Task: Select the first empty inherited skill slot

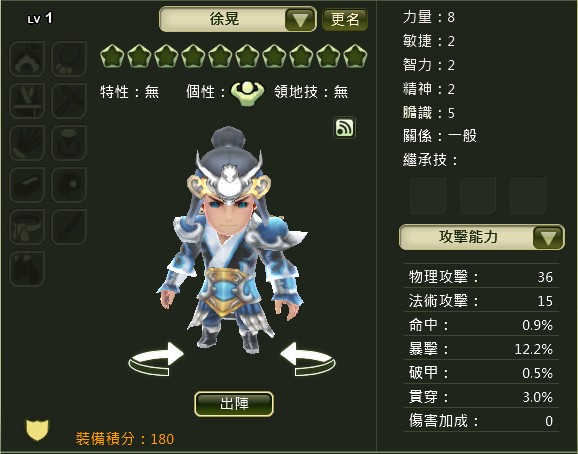Action: coord(428,195)
